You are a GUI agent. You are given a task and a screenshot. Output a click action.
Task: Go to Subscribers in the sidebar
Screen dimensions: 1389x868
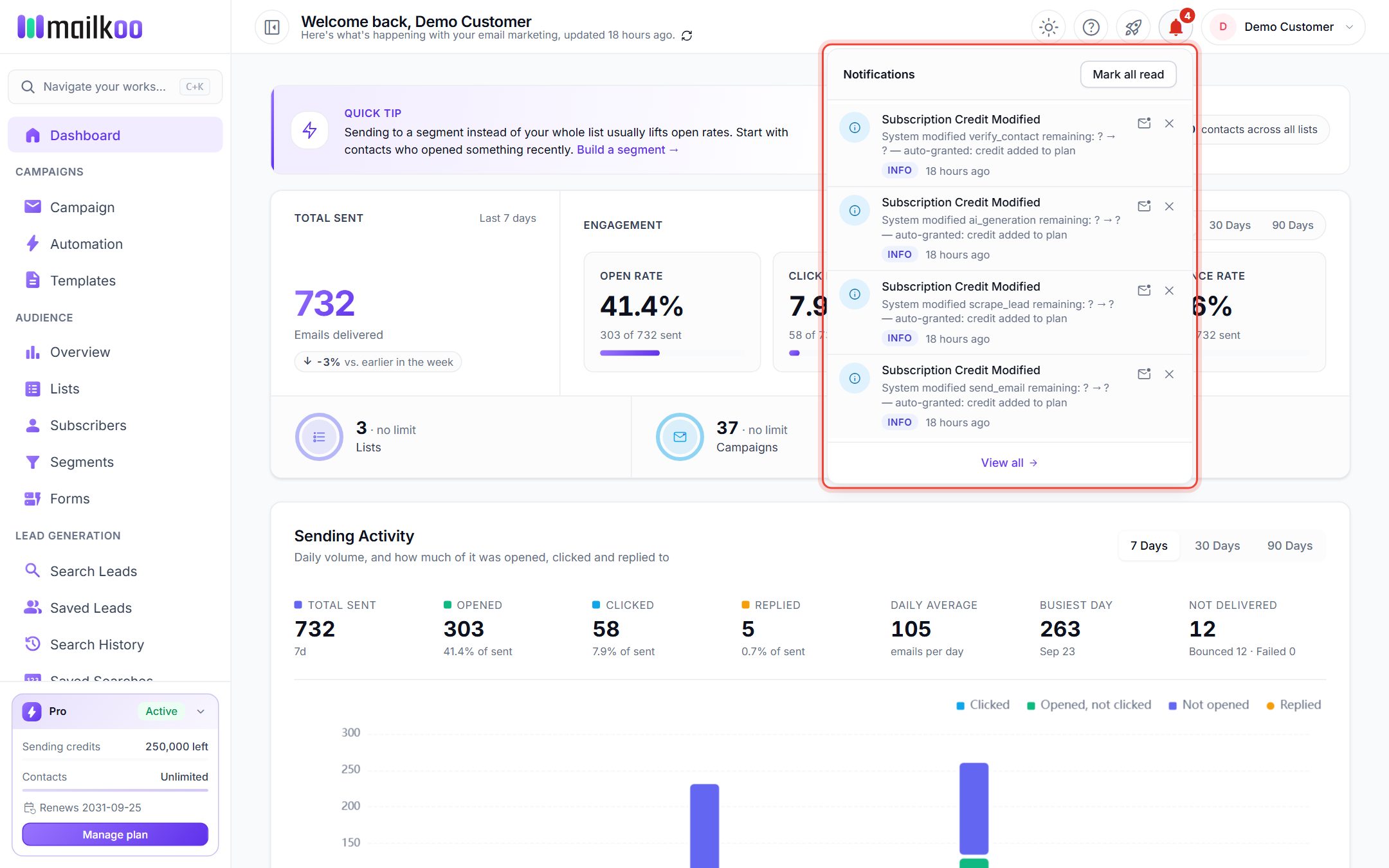pos(115,425)
